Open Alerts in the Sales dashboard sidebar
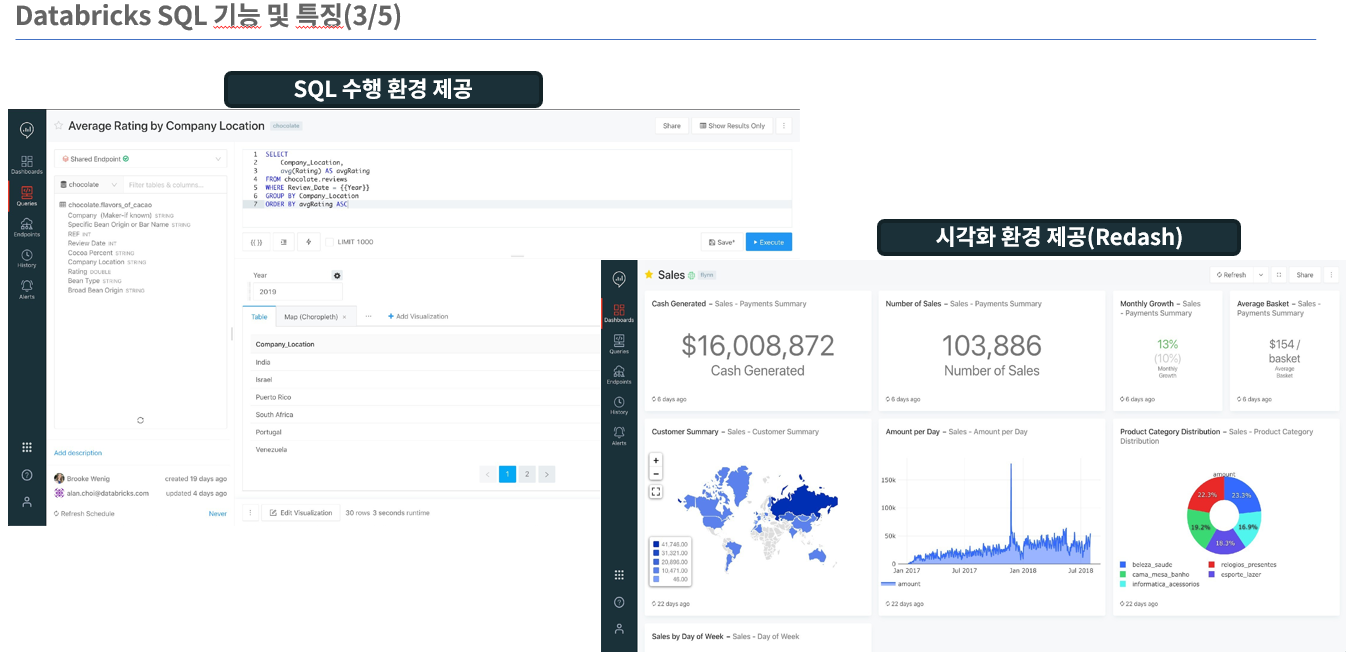Image resolution: width=1350 pixels, height=660 pixels. pyautogui.click(x=619, y=435)
